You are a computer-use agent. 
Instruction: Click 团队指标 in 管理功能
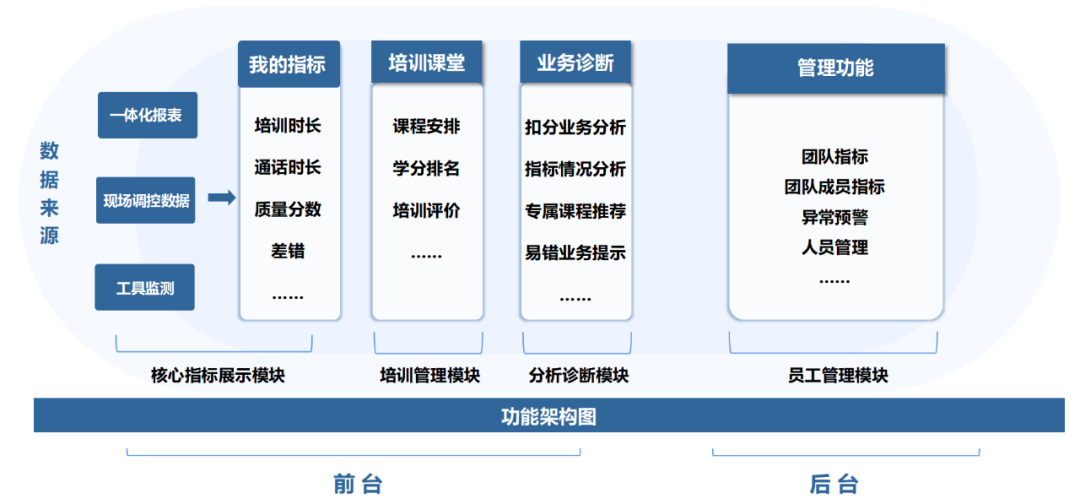[x=835, y=156]
